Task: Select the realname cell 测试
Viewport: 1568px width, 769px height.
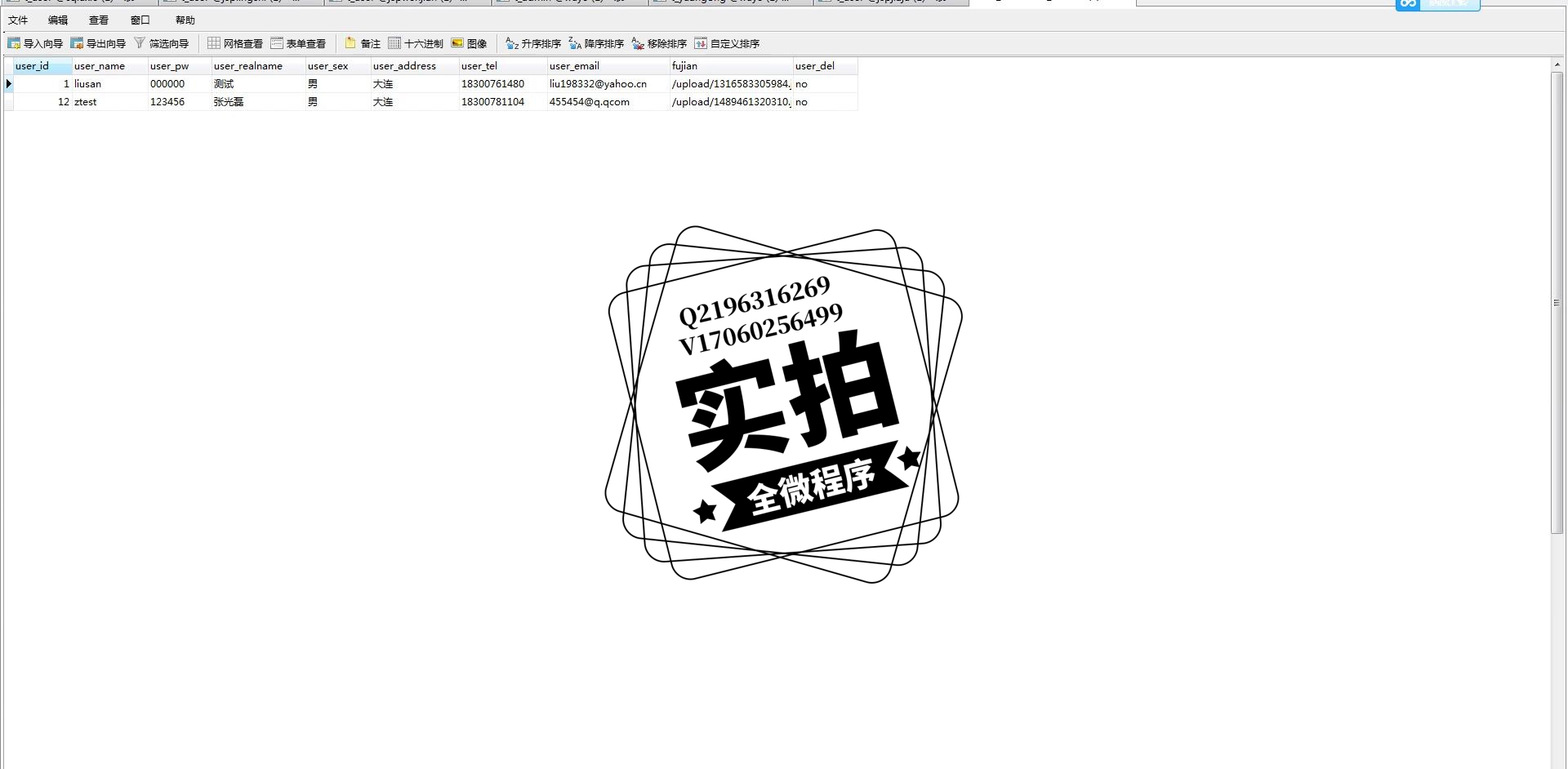Action: 259,84
